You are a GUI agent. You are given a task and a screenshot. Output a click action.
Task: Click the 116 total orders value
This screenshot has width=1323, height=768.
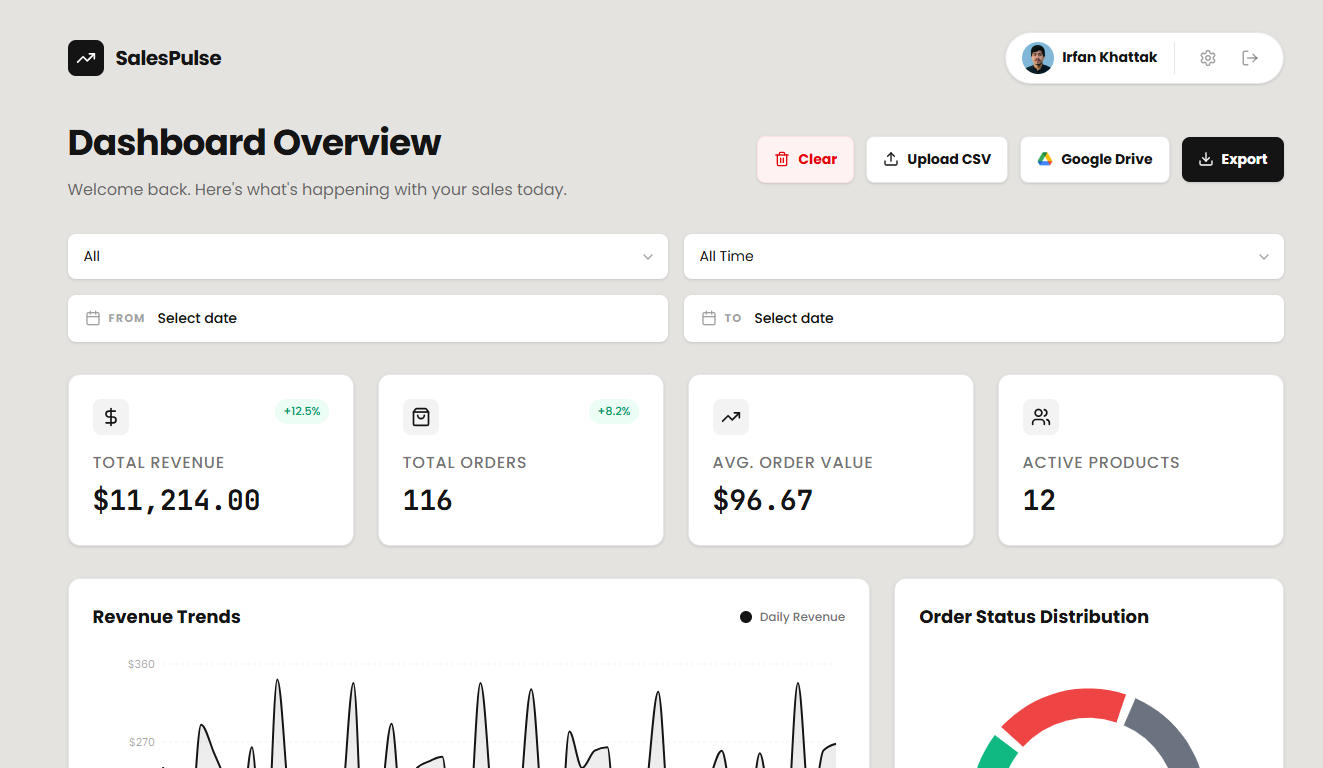pyautogui.click(x=428, y=500)
